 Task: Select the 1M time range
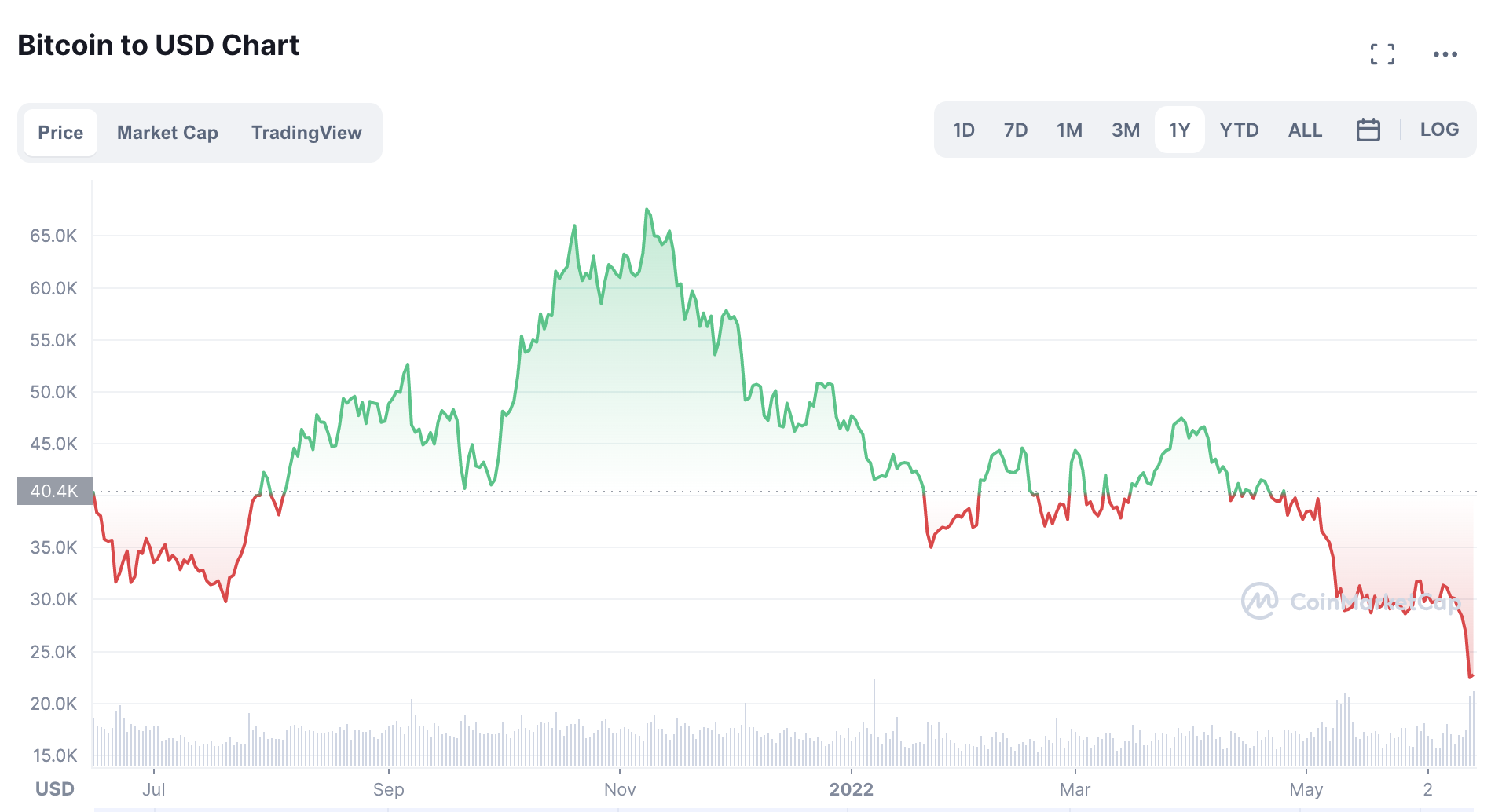tap(1069, 130)
